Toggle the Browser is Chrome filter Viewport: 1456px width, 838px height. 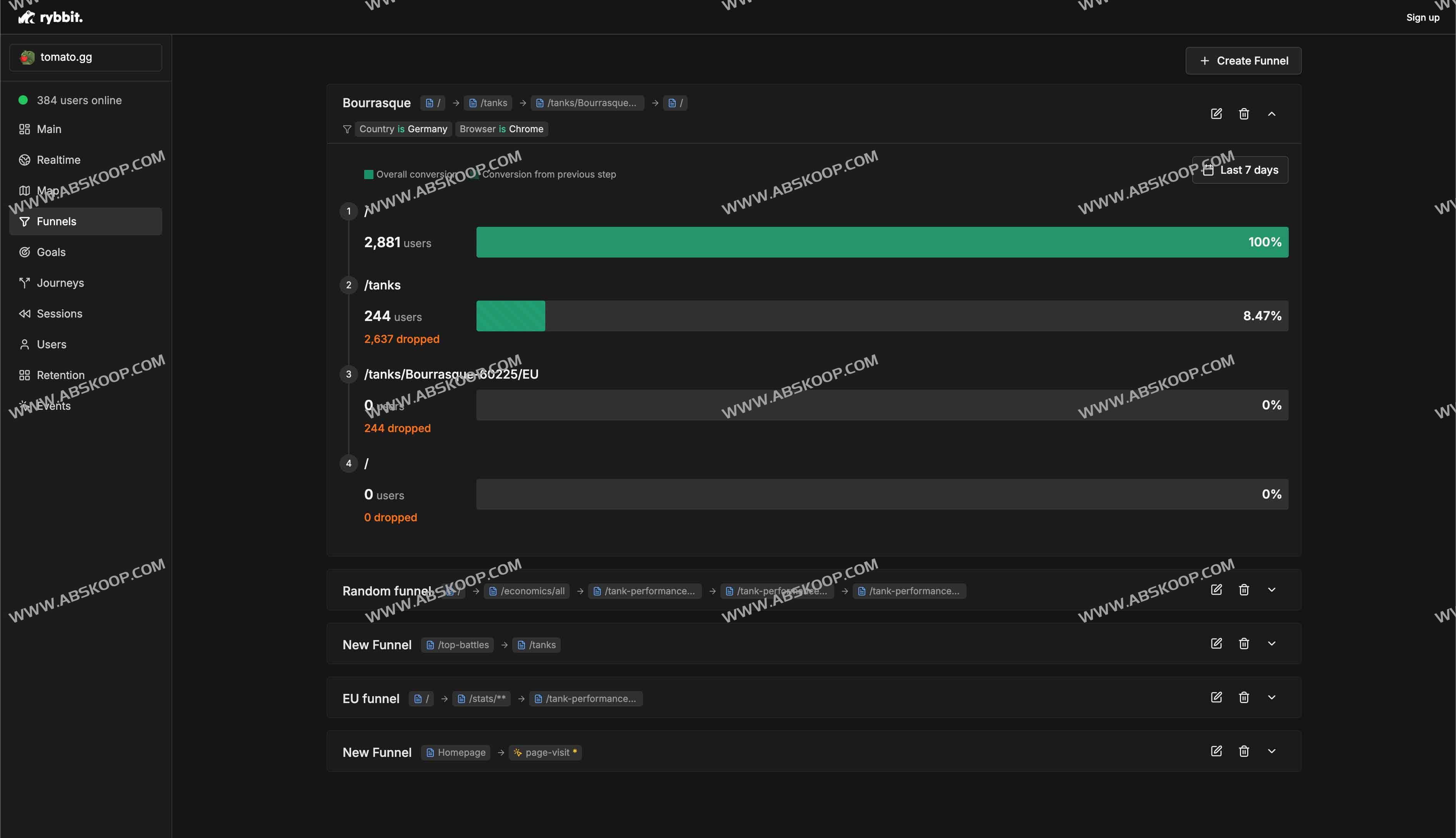pyautogui.click(x=501, y=129)
